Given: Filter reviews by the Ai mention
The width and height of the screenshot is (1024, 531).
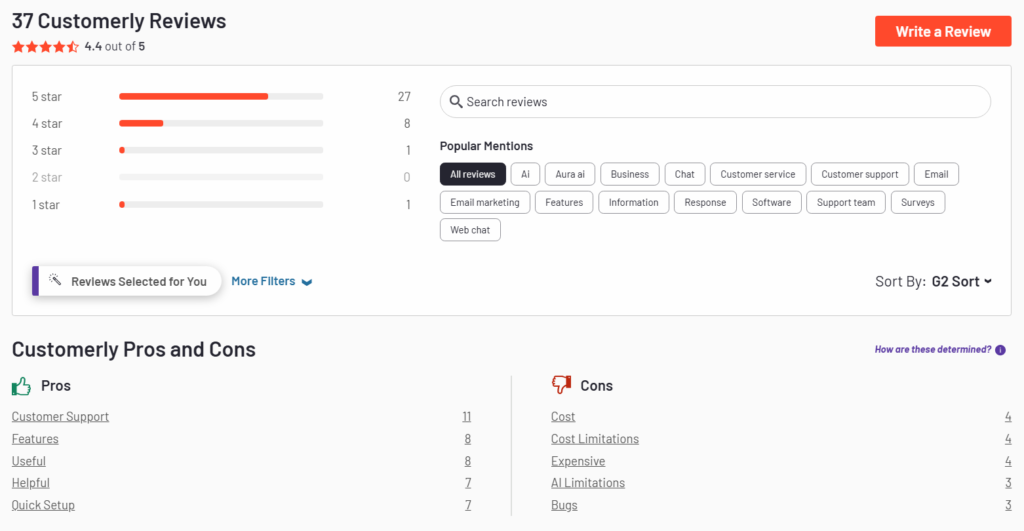Looking at the screenshot, I should [x=525, y=174].
